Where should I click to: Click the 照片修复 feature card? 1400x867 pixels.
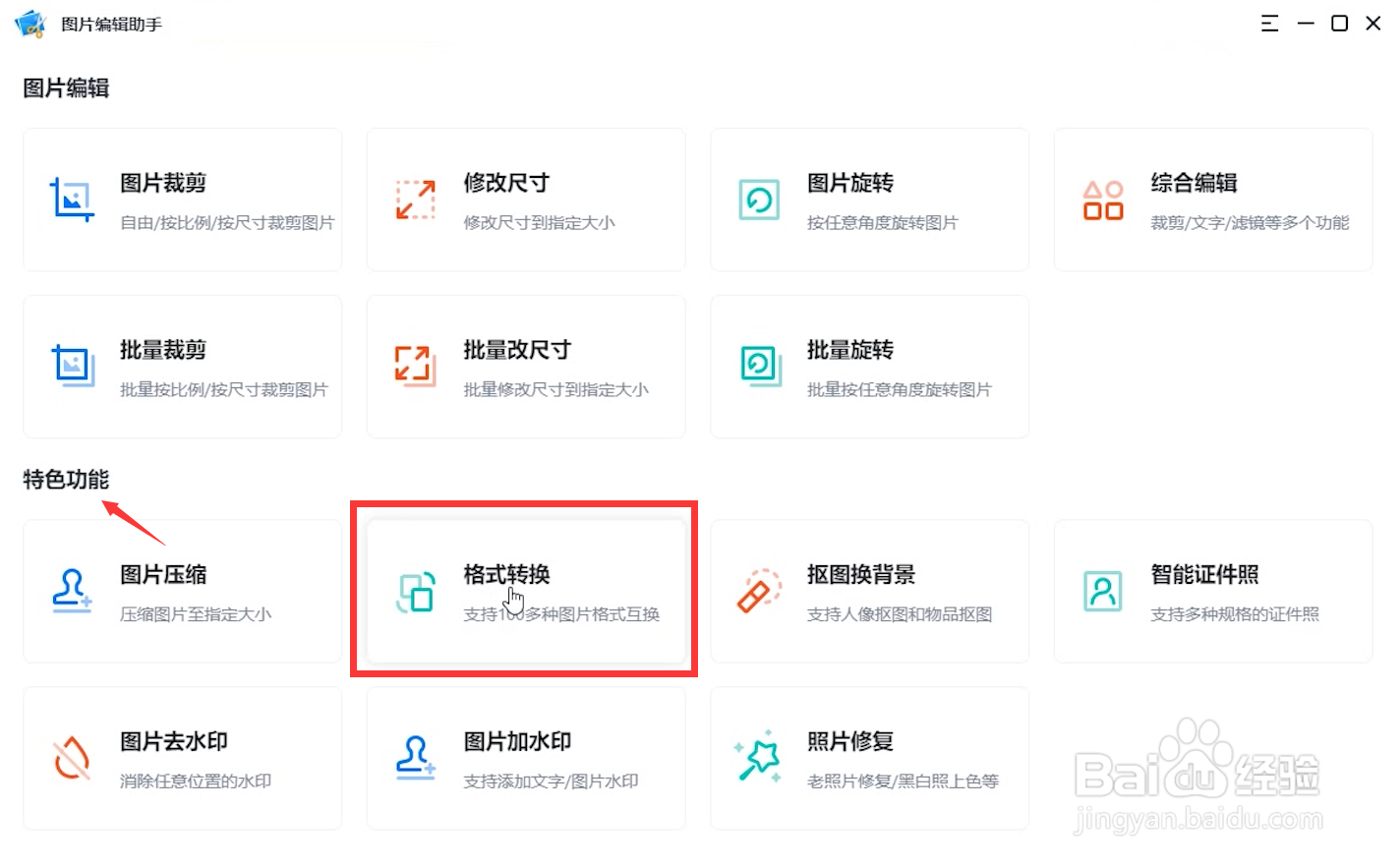(x=869, y=758)
